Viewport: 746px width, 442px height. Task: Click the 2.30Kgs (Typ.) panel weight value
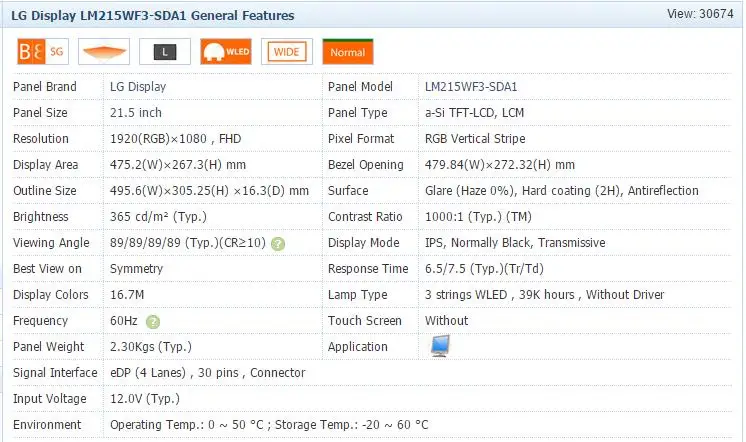coord(151,347)
